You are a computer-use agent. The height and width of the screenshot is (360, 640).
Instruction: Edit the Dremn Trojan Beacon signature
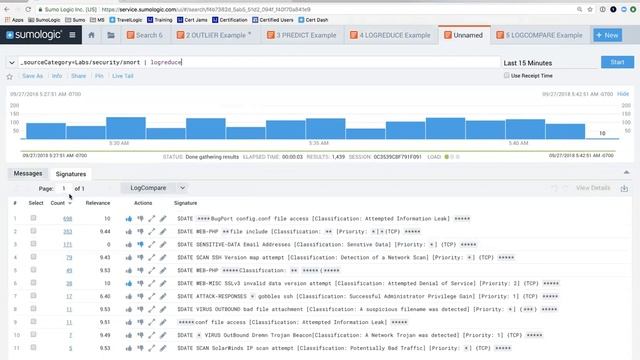click(163, 335)
